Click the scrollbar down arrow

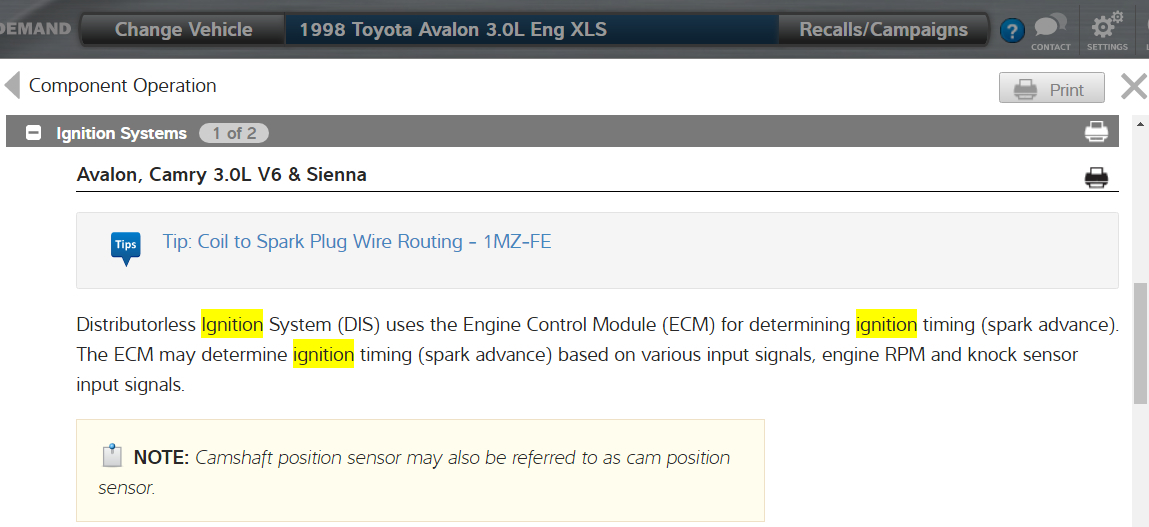tap(1140, 518)
